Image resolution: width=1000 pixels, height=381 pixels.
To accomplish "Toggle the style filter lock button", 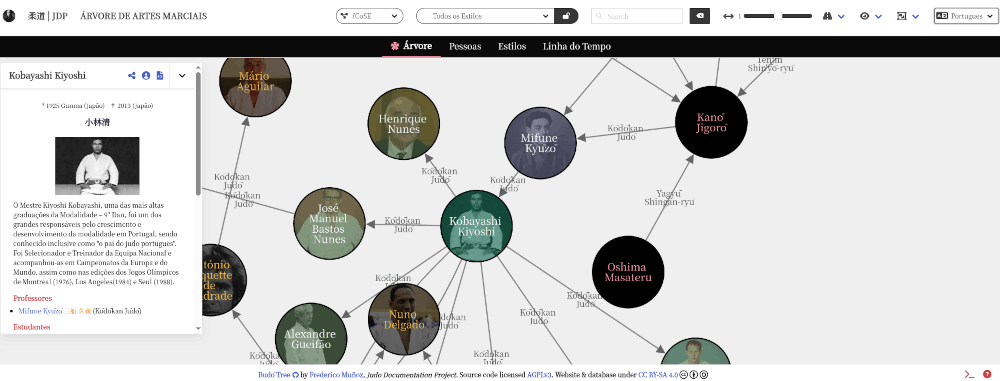I will (x=566, y=16).
